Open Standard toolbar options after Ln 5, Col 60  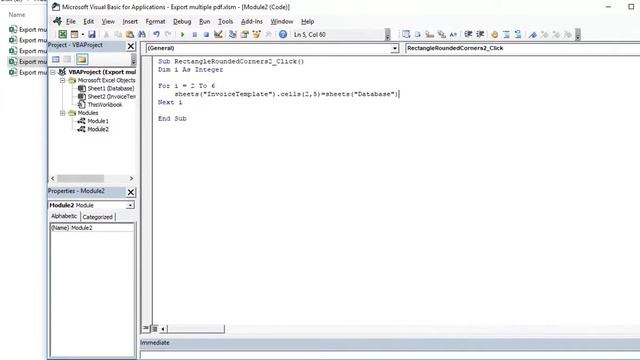pyautogui.click(x=387, y=35)
